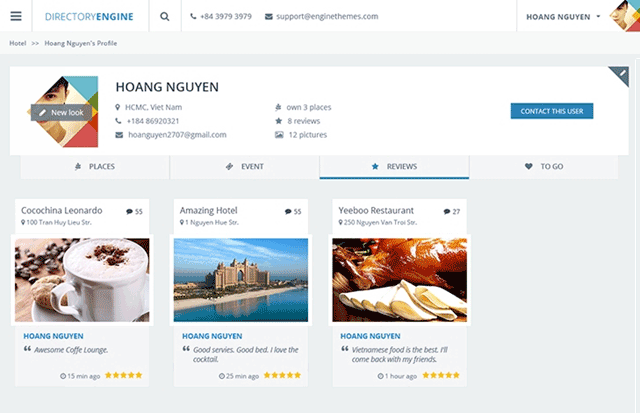Click the ticket icon in Event tab
Screen dimensions: 640x413
pyautogui.click(x=229, y=167)
